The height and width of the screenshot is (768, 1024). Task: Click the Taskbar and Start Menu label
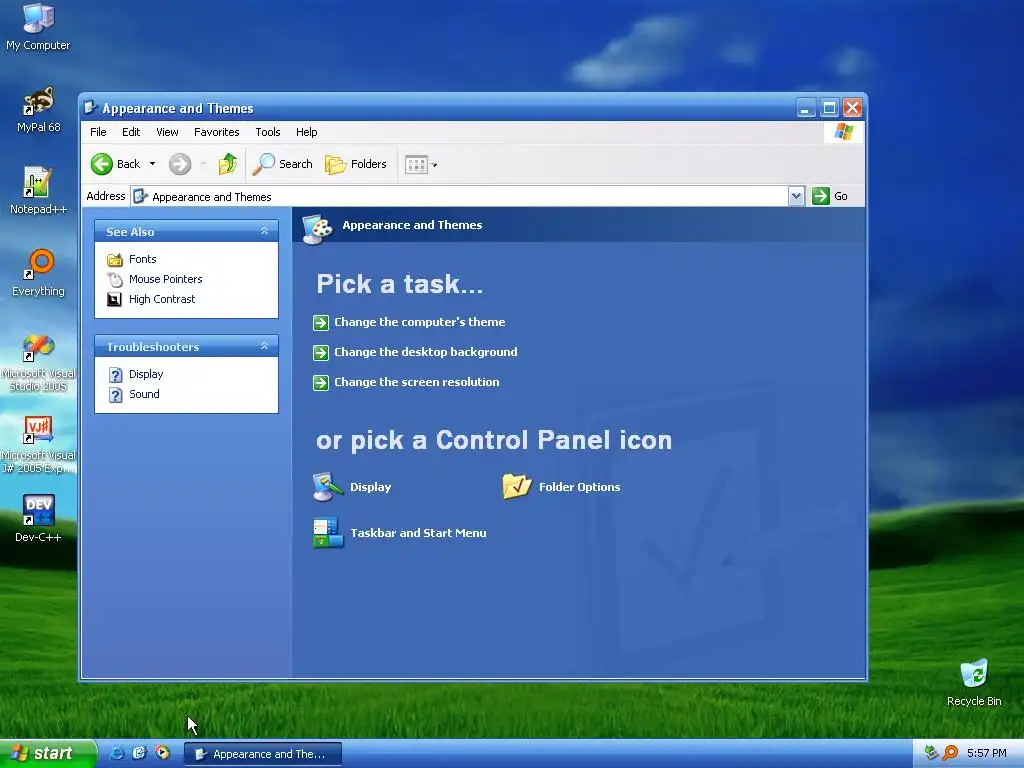point(418,533)
